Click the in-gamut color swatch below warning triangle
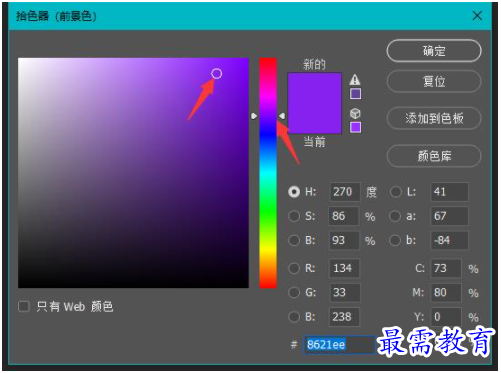 [355, 94]
